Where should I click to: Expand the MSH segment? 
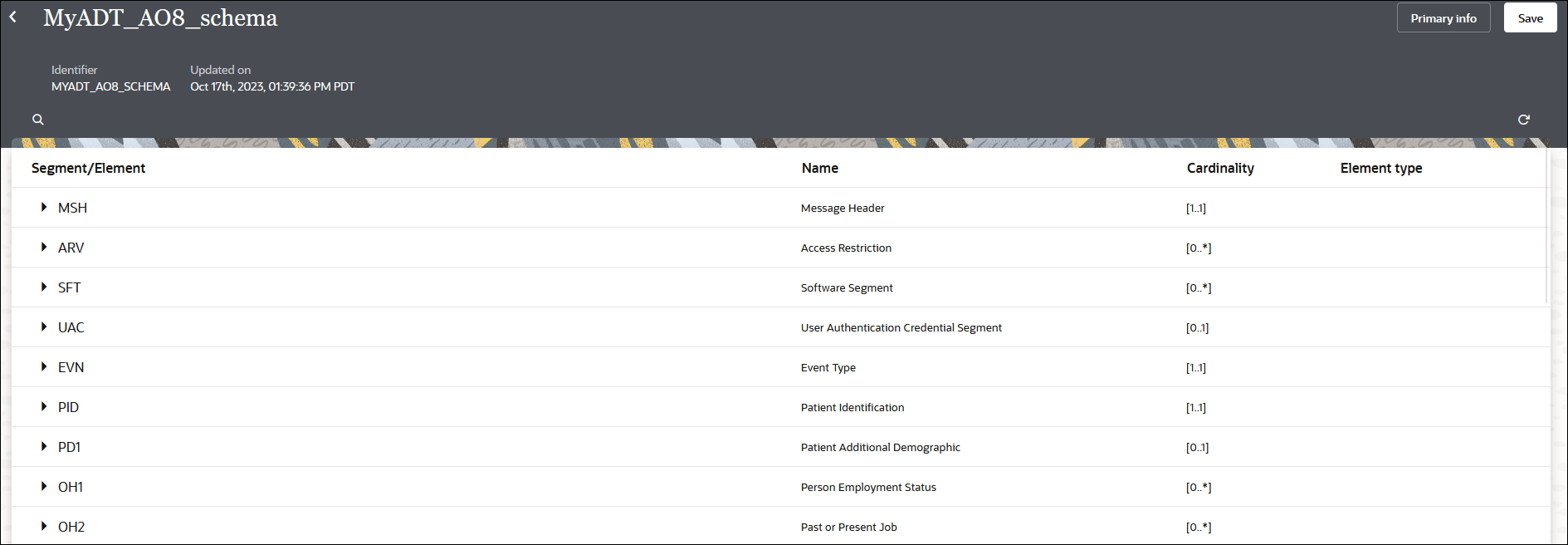[44, 207]
